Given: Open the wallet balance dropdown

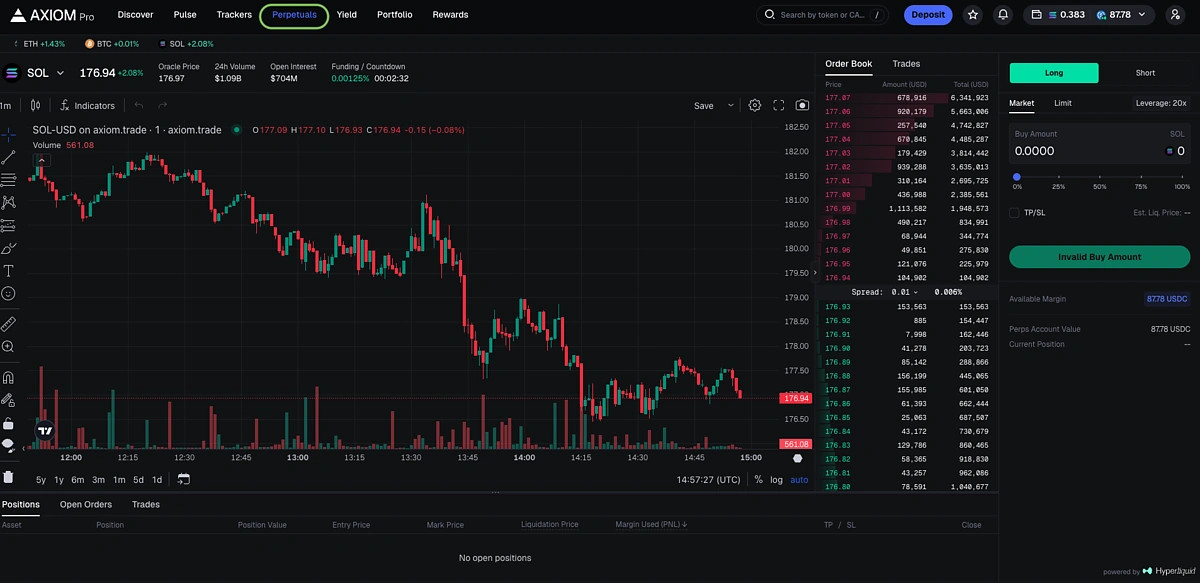Looking at the screenshot, I should (1142, 15).
